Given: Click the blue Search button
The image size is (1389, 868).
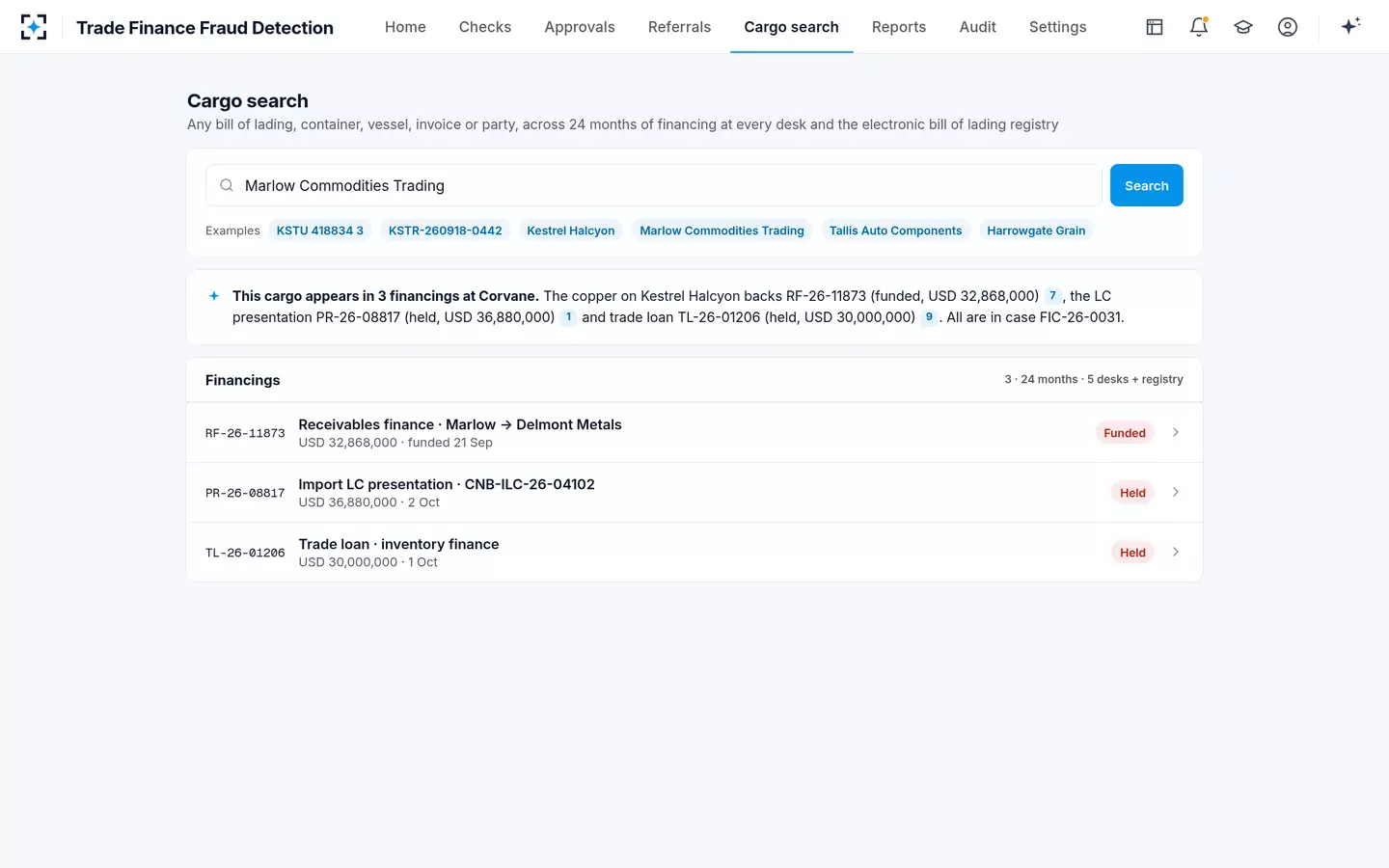Looking at the screenshot, I should point(1147,185).
